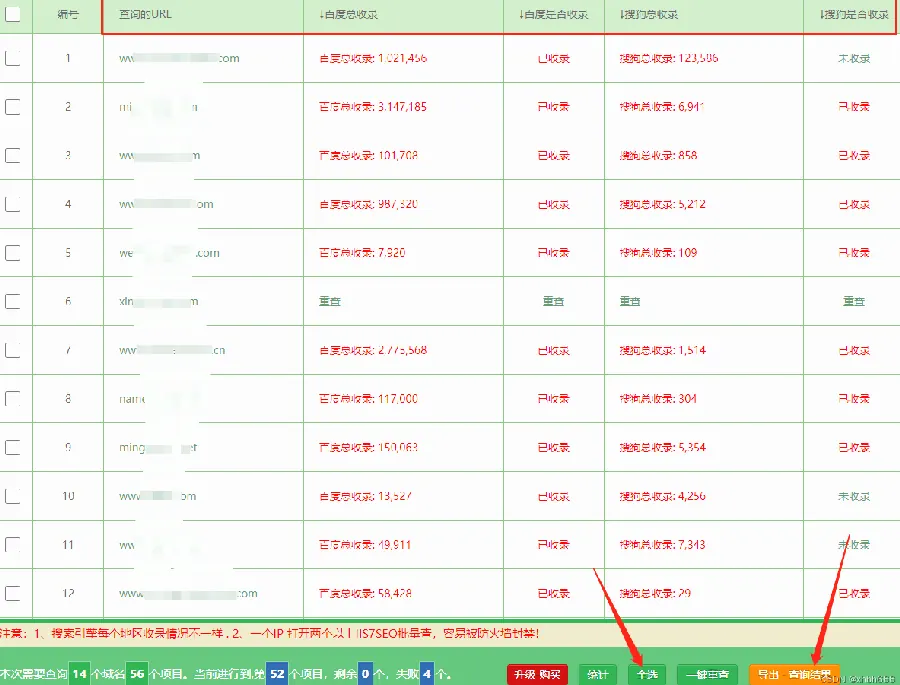Open the 统计 statistics button
Screen dimensions: 900x685
(598, 674)
